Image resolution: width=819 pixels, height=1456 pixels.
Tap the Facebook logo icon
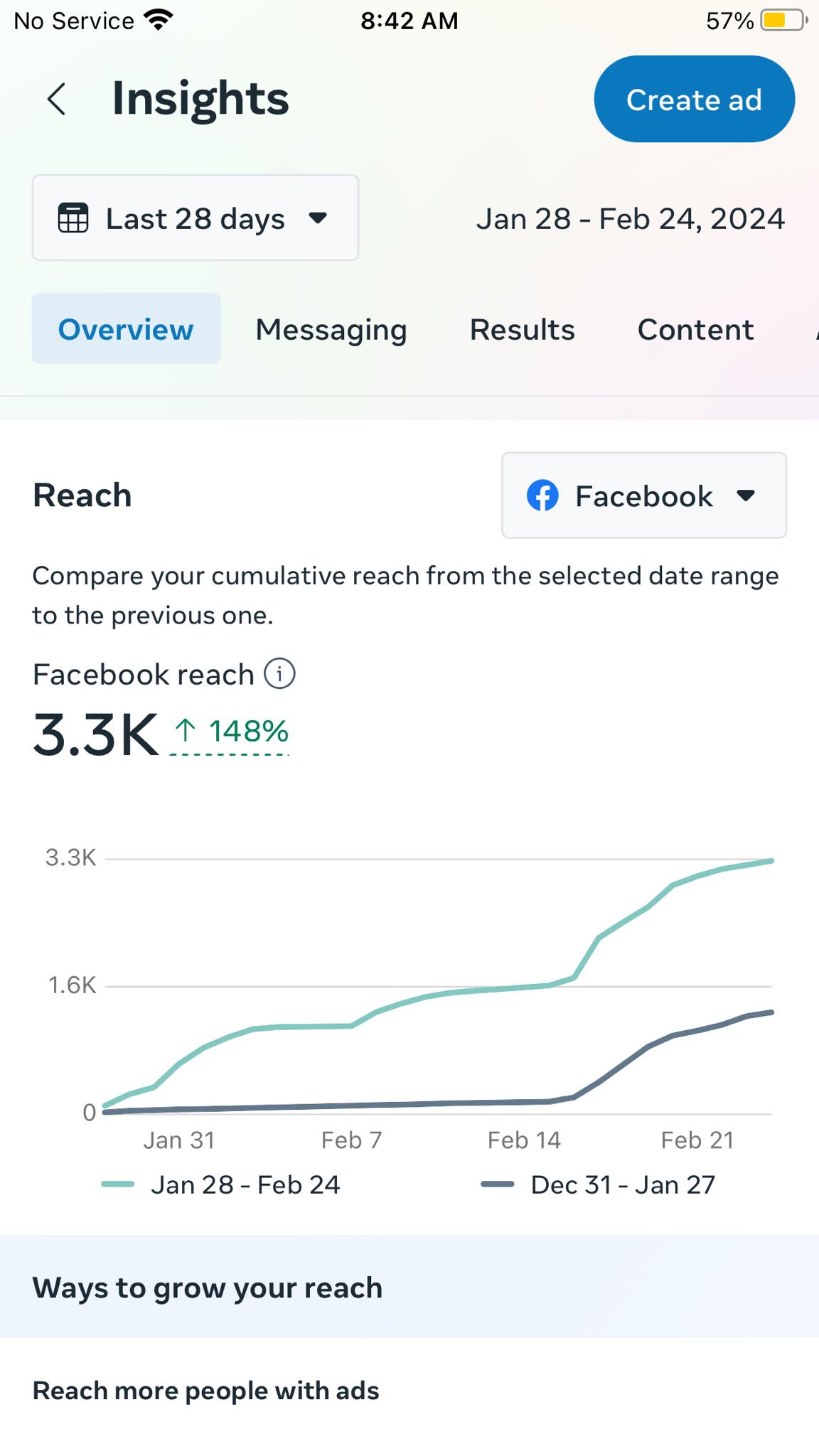[542, 496]
